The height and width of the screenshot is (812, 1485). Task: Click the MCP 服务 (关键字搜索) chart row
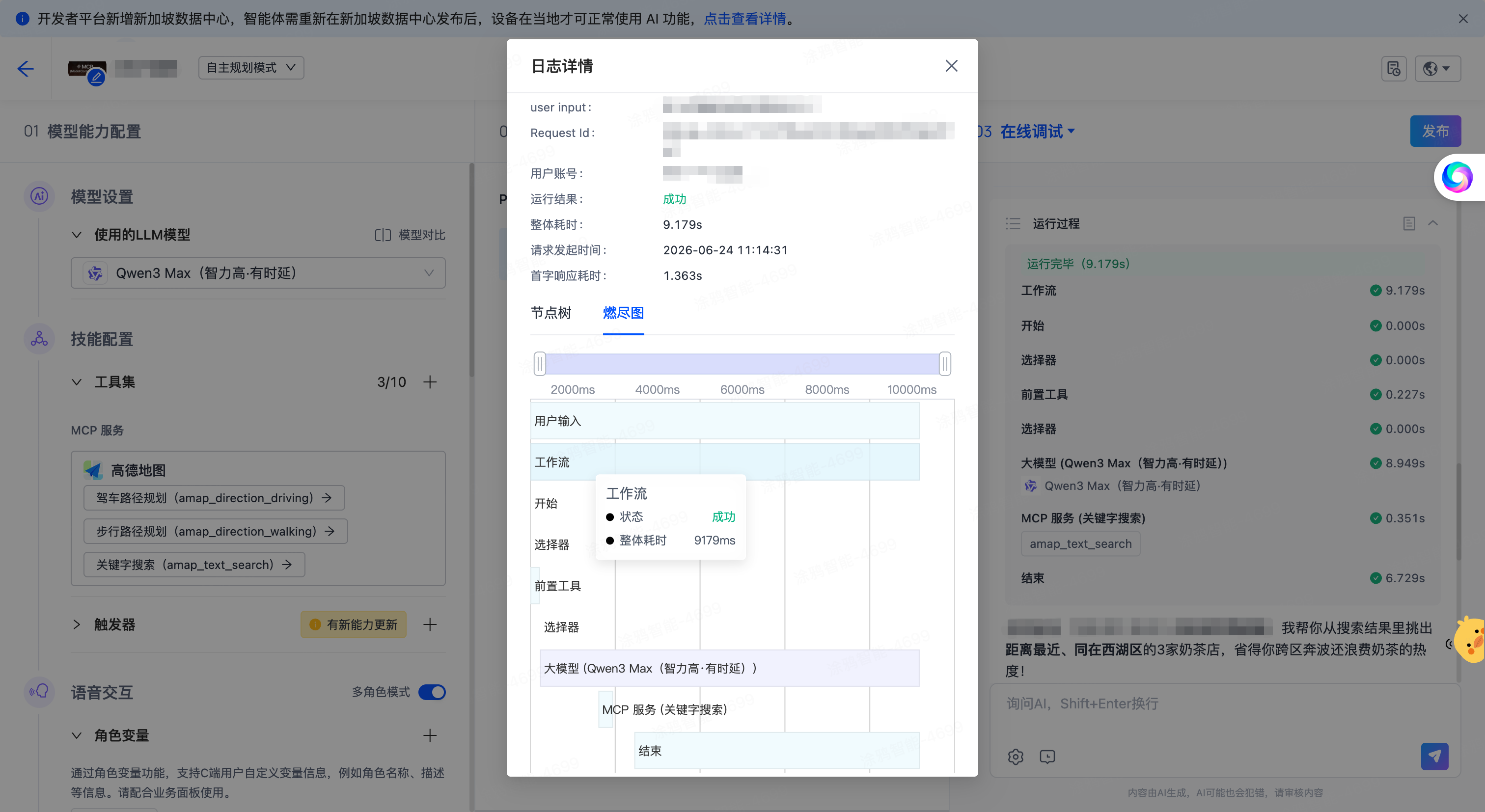(x=664, y=709)
